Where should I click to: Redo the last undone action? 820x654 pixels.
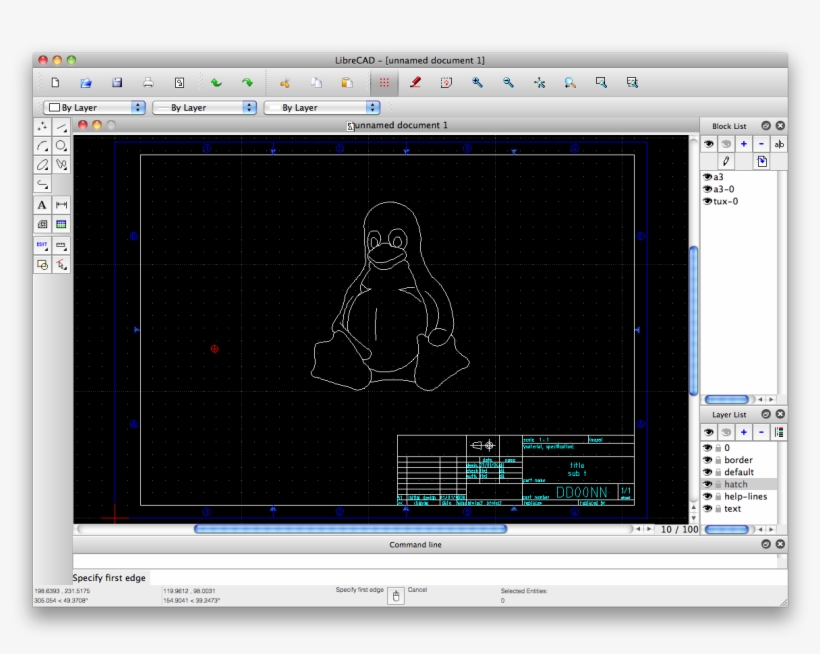[x=247, y=83]
